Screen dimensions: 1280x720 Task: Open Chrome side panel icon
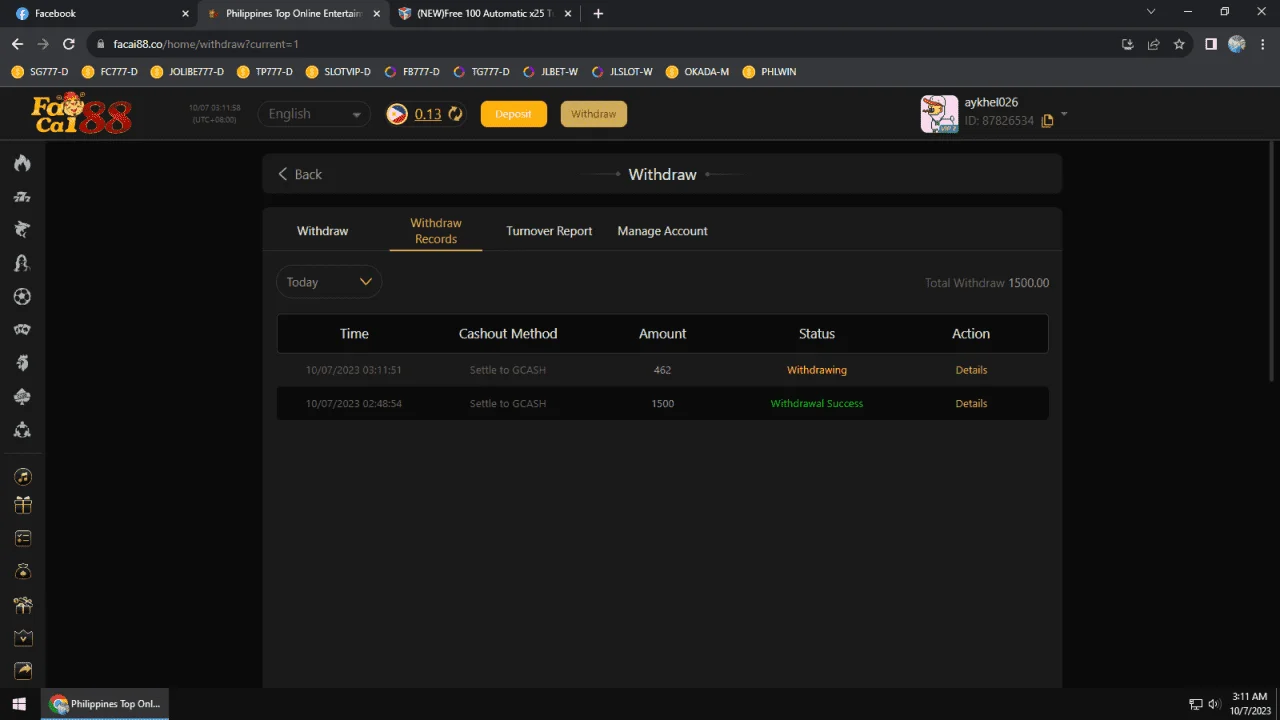pos(1210,44)
